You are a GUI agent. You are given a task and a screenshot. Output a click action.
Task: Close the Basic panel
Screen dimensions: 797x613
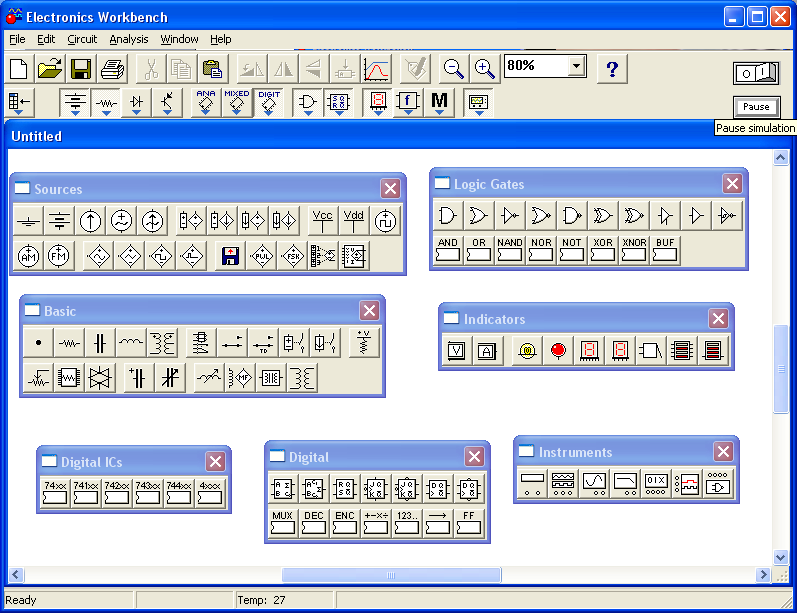pyautogui.click(x=370, y=311)
